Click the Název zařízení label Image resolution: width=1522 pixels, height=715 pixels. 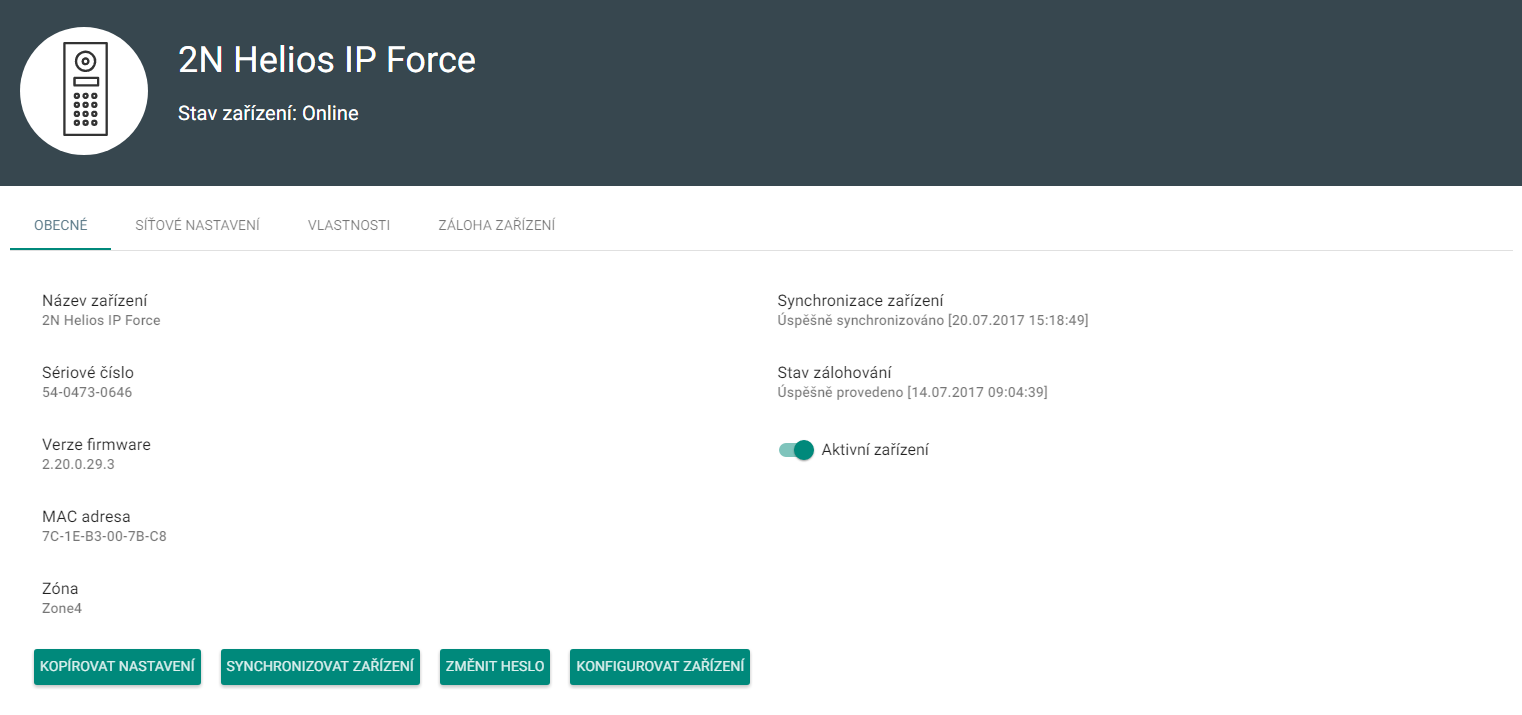point(95,301)
